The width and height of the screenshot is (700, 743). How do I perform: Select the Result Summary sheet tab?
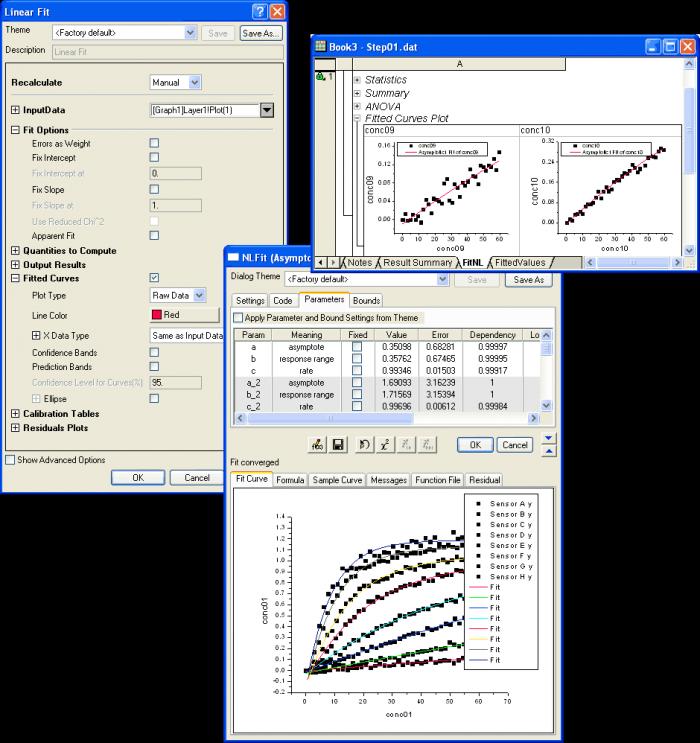[x=417, y=263]
